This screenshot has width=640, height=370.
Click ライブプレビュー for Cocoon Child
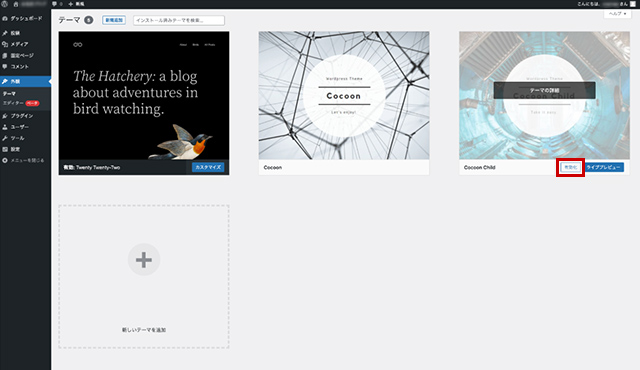point(603,167)
